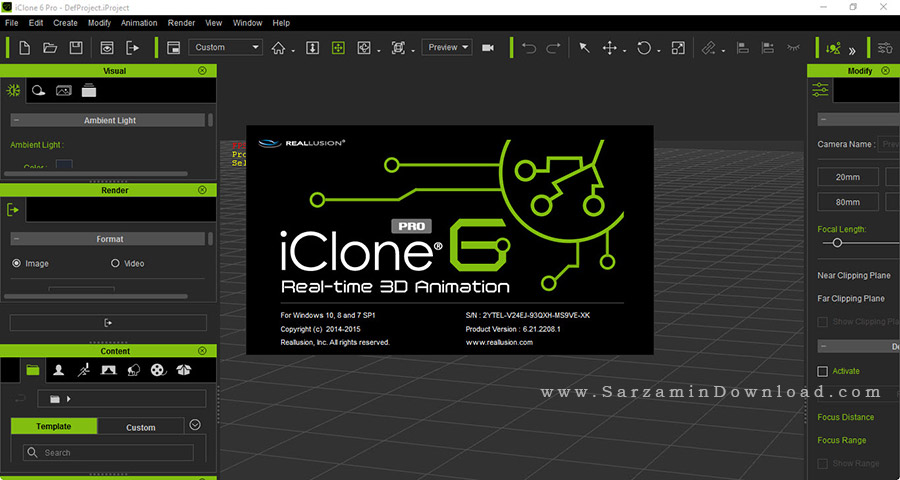This screenshot has width=900, height=480.
Task: Switch to the Template tab in Content
Action: [x=54, y=426]
